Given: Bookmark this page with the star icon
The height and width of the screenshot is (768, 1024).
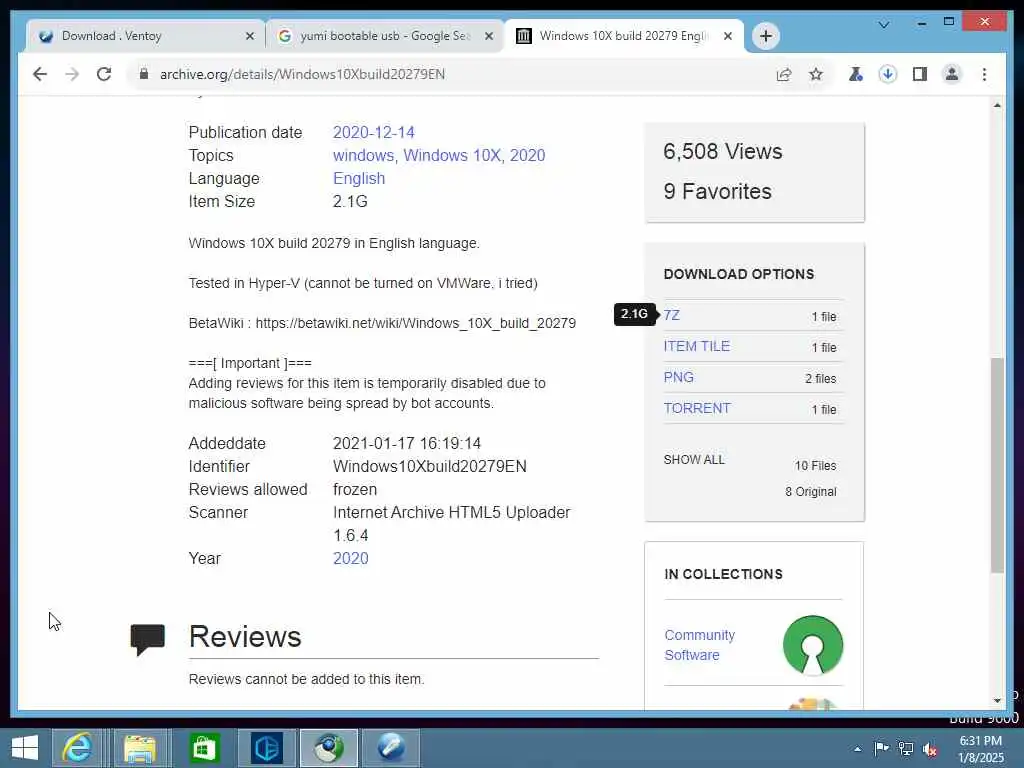Looking at the screenshot, I should (816, 74).
